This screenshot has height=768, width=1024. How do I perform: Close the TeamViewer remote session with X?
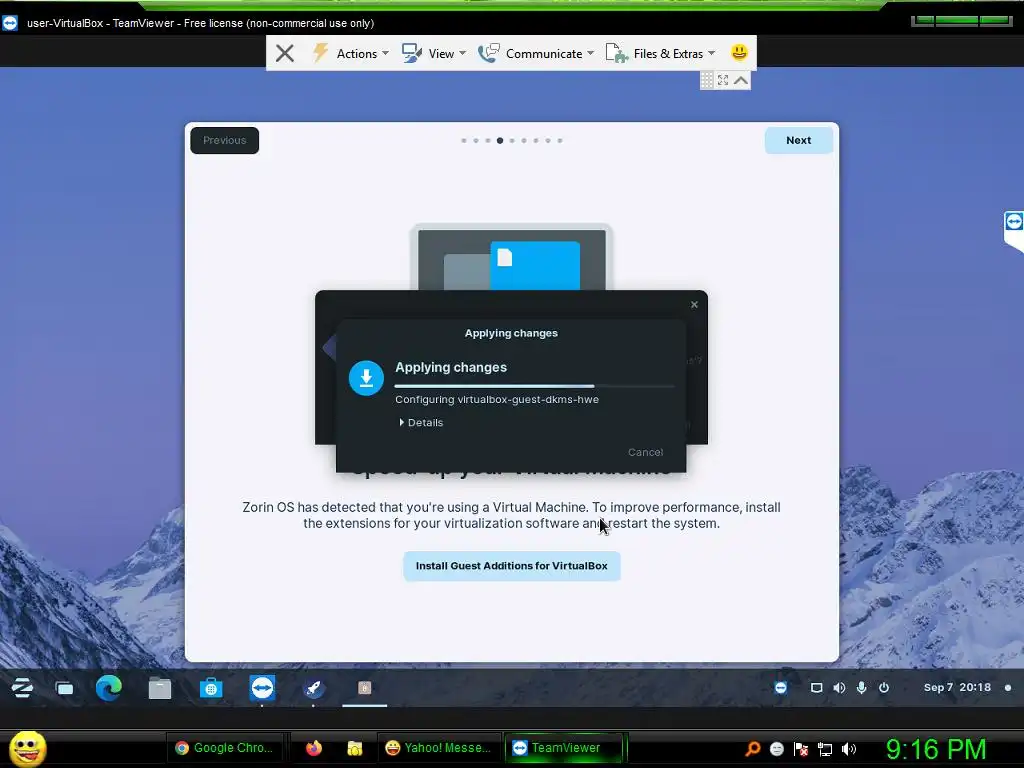[x=285, y=53]
